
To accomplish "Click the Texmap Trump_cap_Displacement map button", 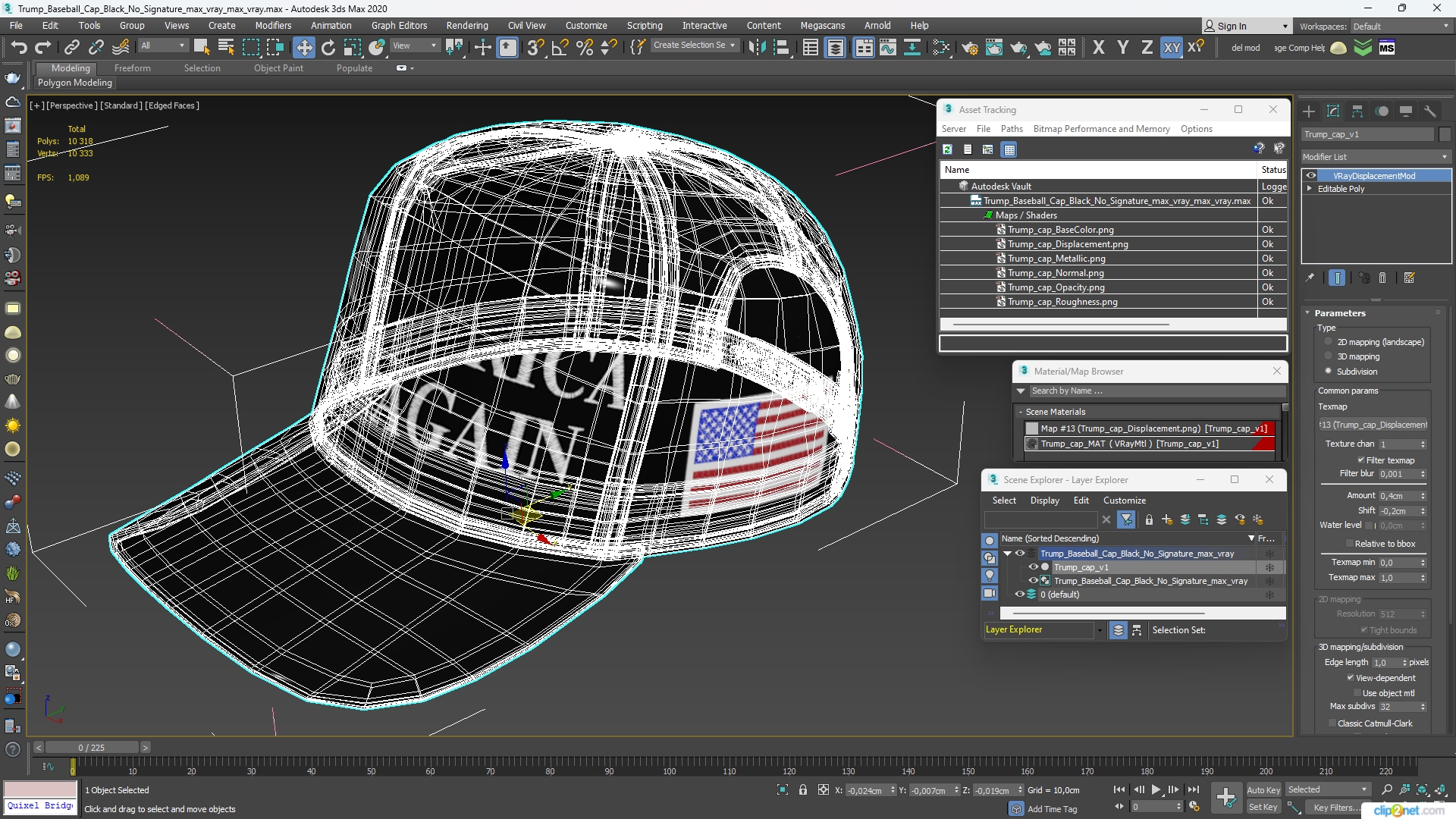I will point(1373,425).
